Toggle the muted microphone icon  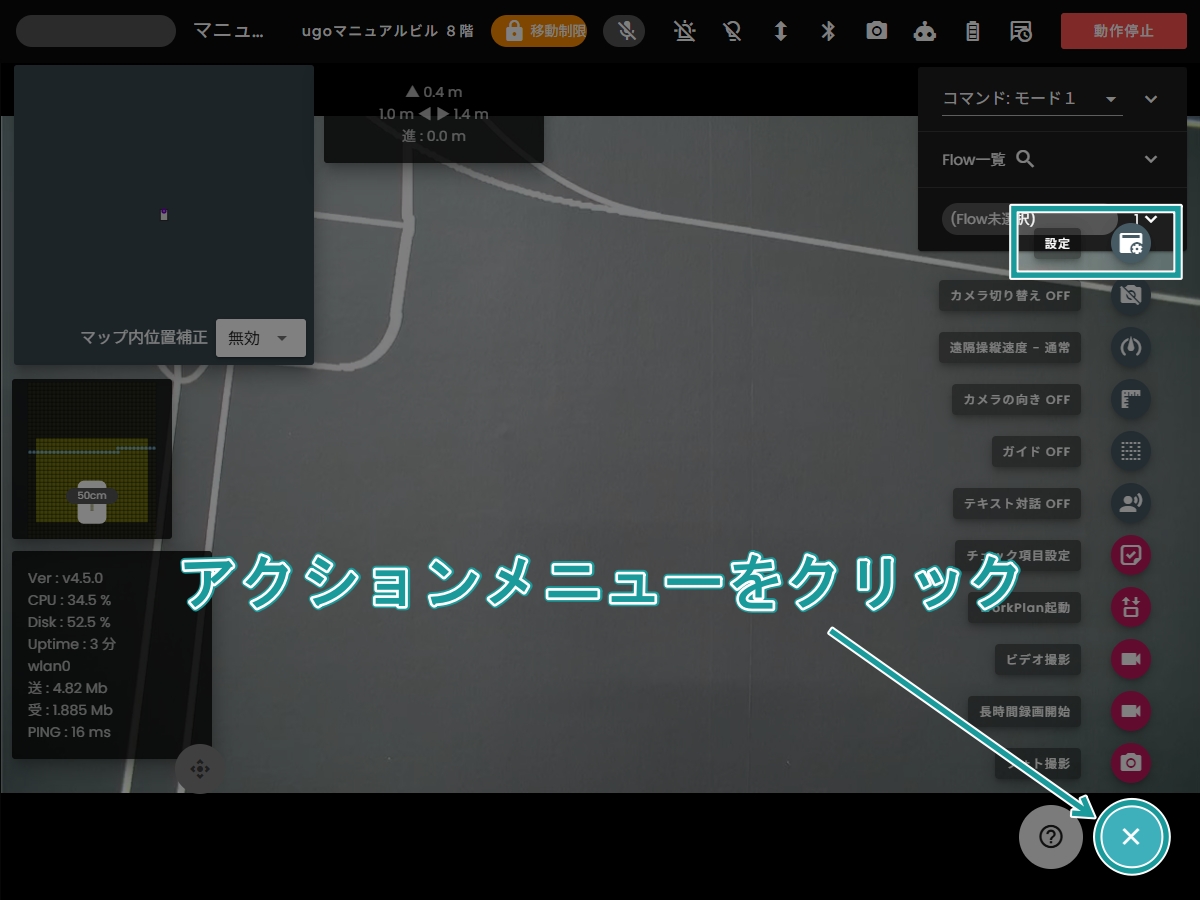coord(627,31)
